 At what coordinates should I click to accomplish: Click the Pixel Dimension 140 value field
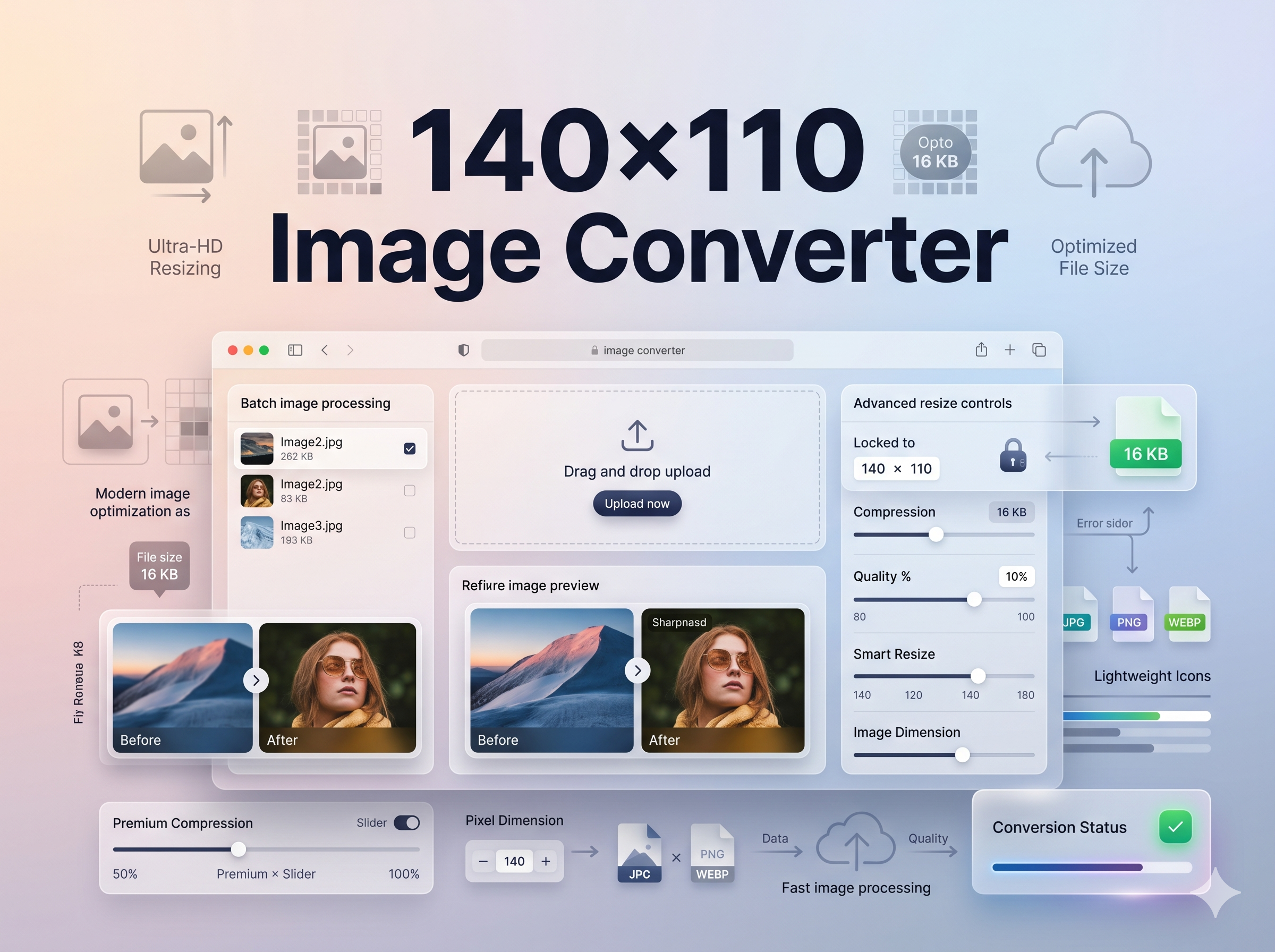point(514,861)
